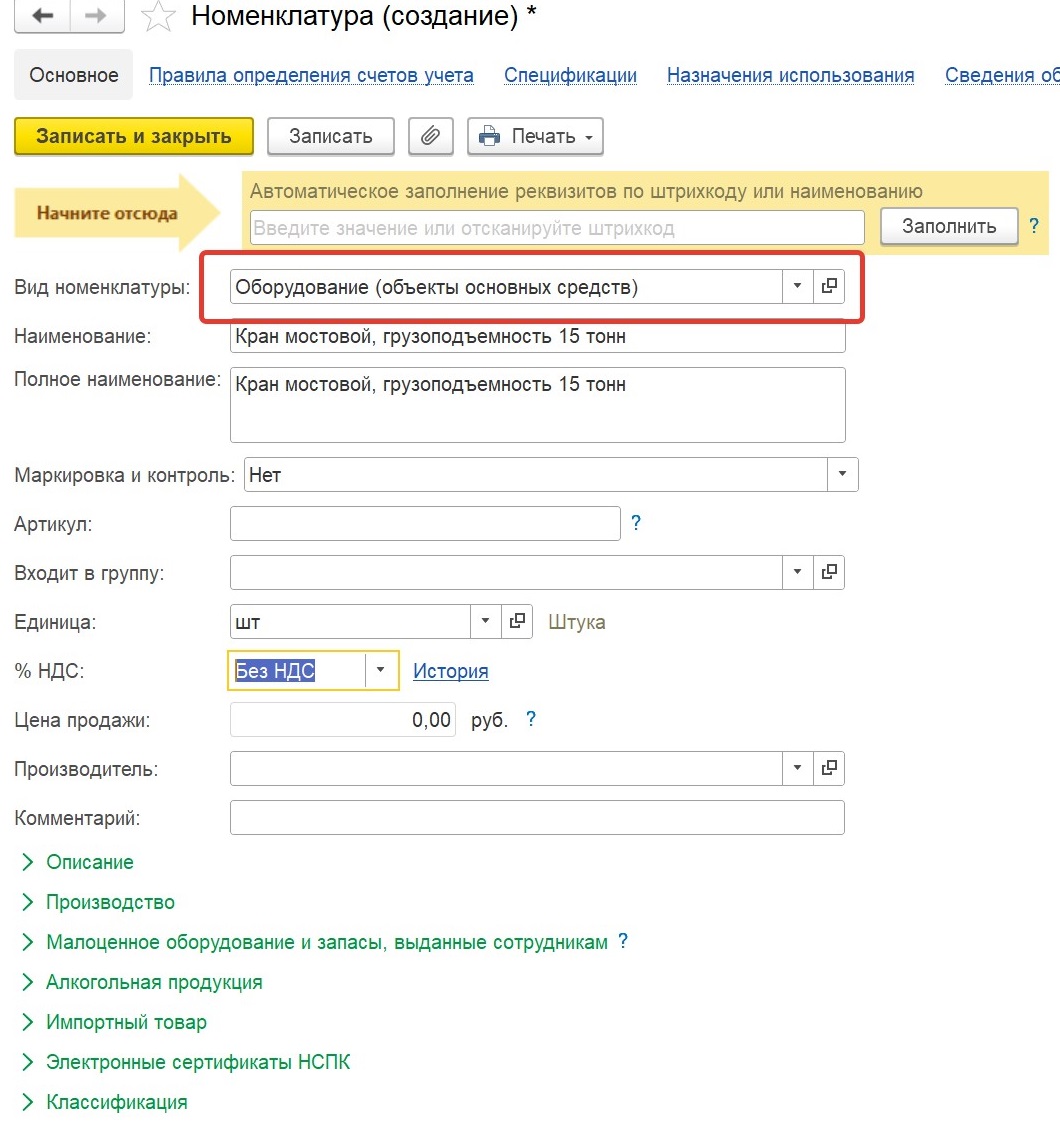The width and height of the screenshot is (1060, 1122).
Task: Open the % НДС rate dropdown
Action: click(x=381, y=670)
